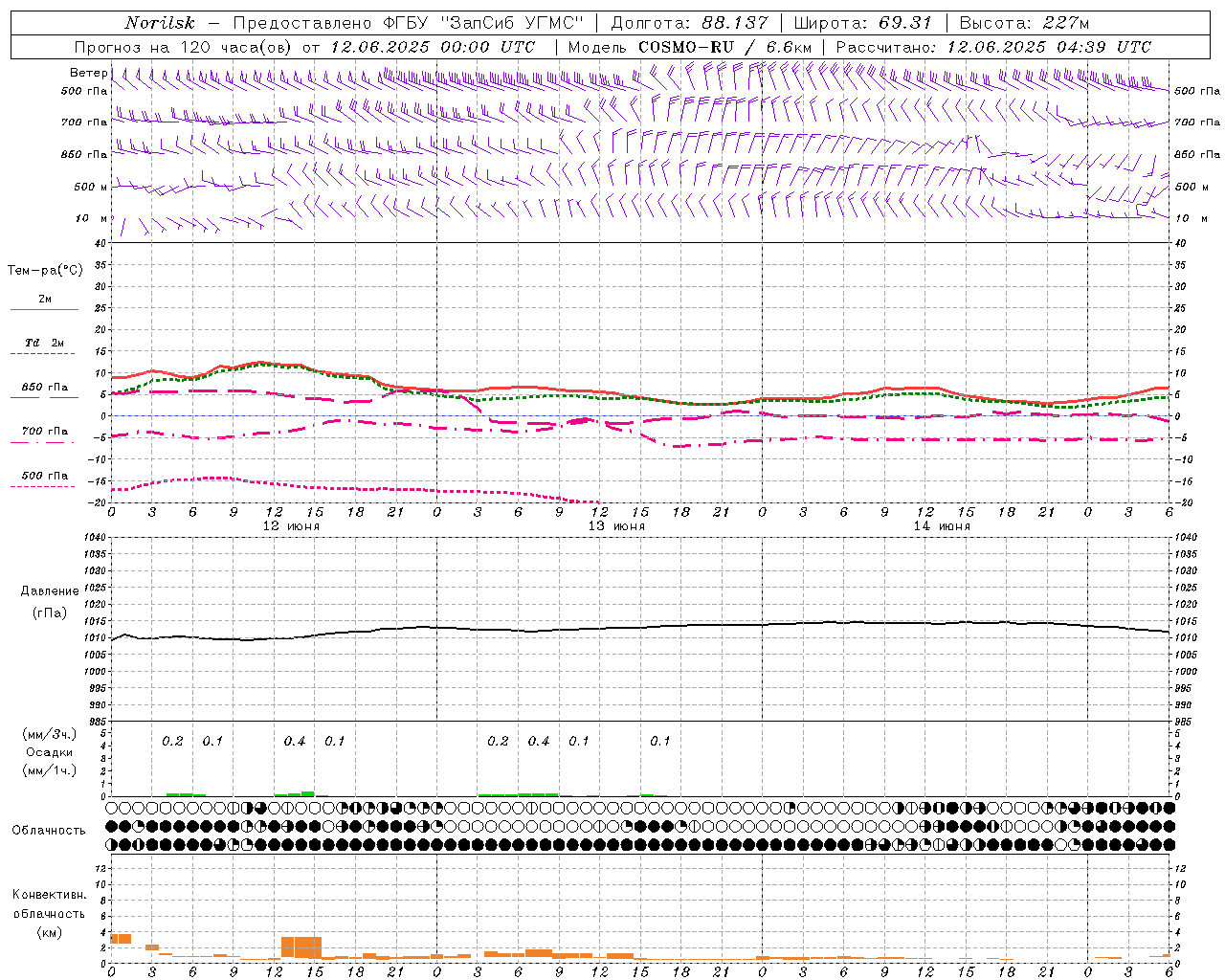
Task: Click the "Осадки" precipitation label
Action: click(50, 753)
